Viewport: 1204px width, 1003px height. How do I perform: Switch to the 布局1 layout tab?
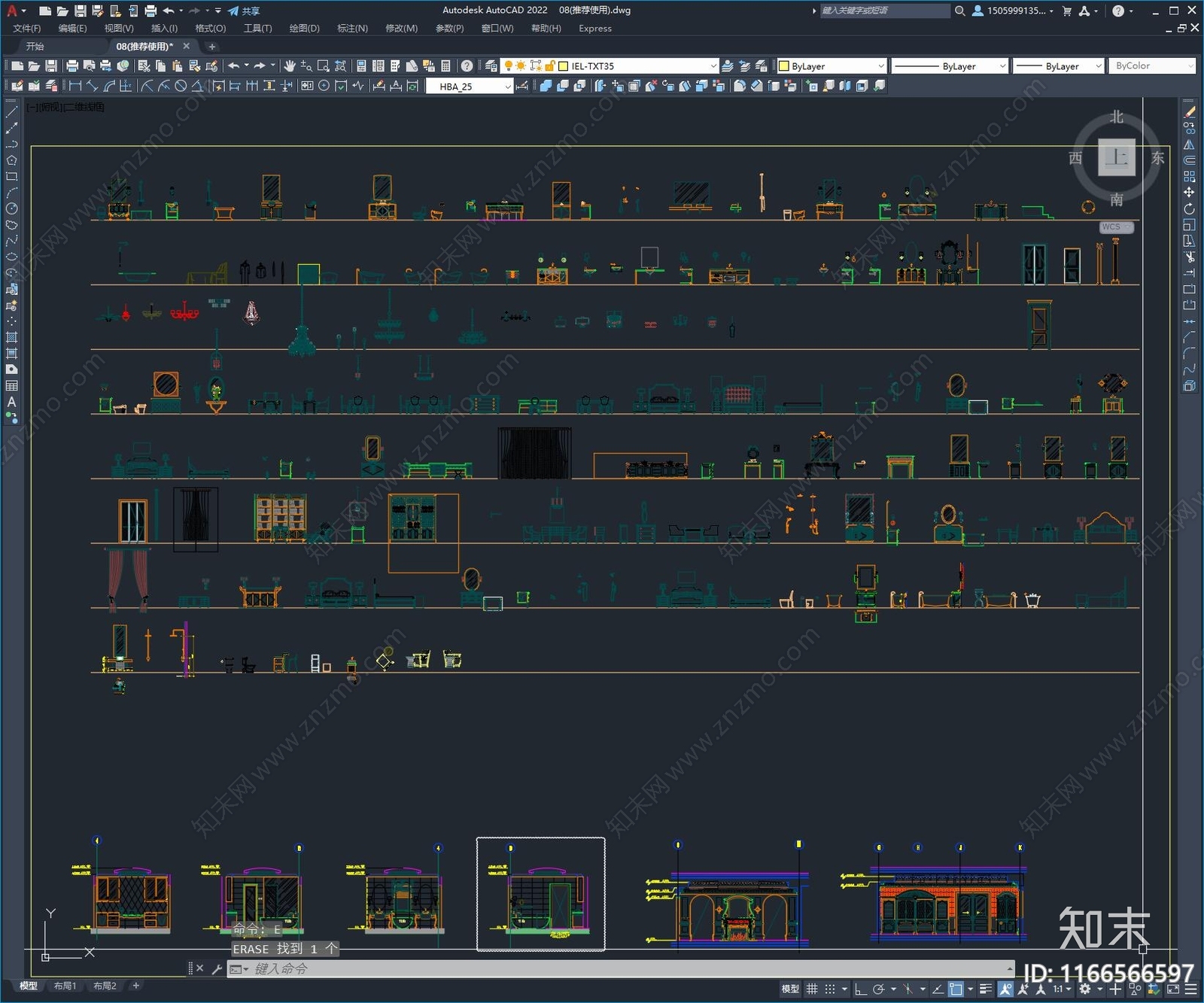tap(65, 986)
